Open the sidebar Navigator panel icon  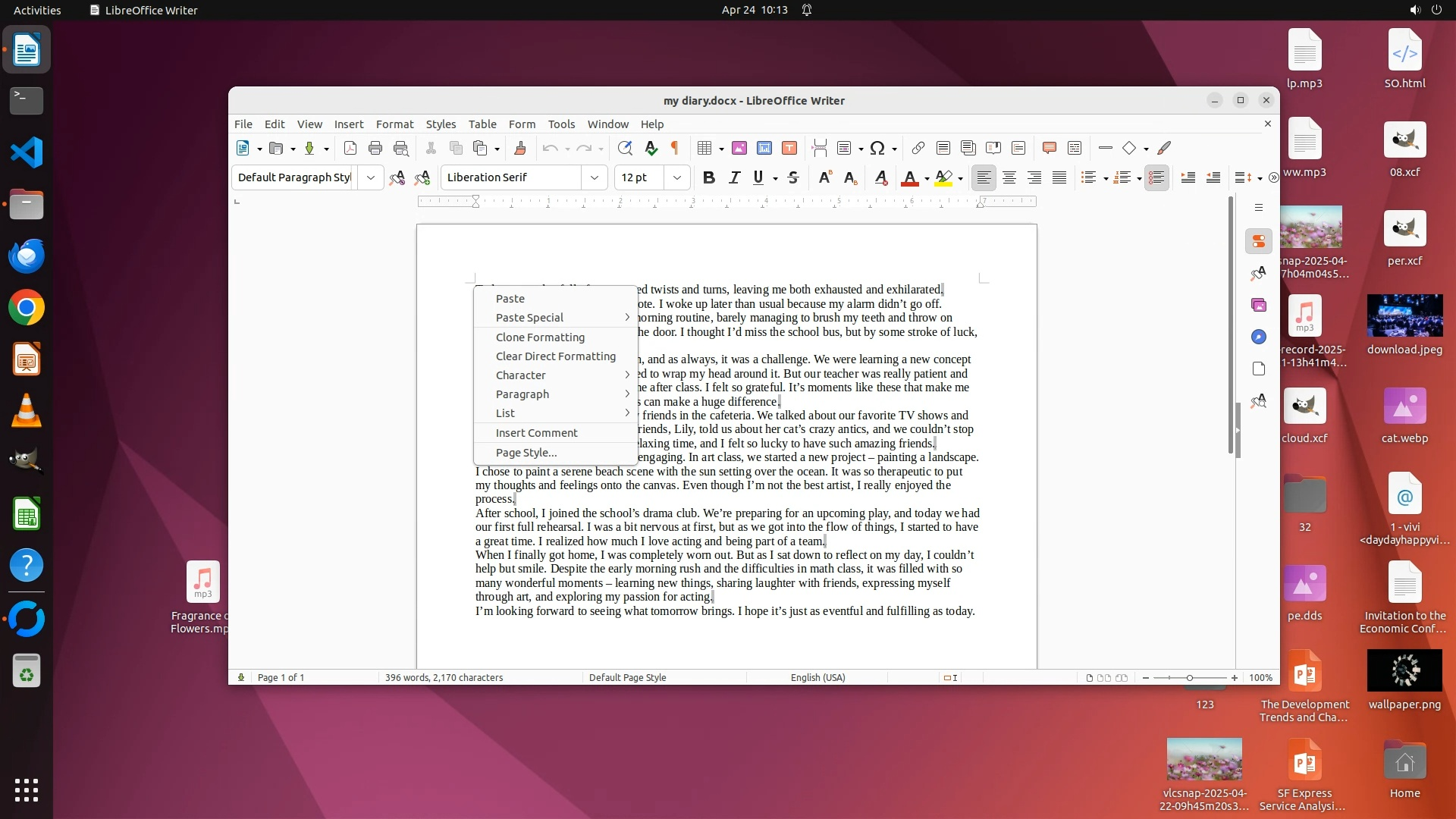coord(1259,337)
